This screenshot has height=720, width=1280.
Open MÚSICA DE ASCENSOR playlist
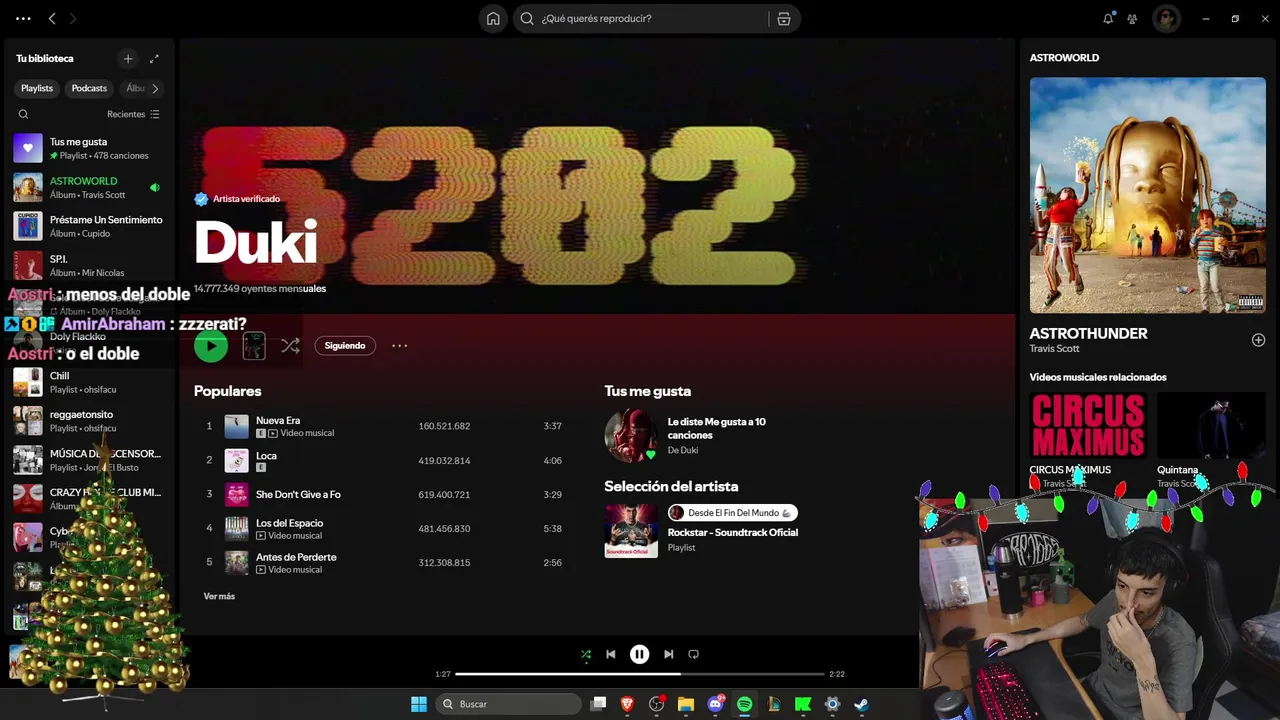pyautogui.click(x=88, y=460)
